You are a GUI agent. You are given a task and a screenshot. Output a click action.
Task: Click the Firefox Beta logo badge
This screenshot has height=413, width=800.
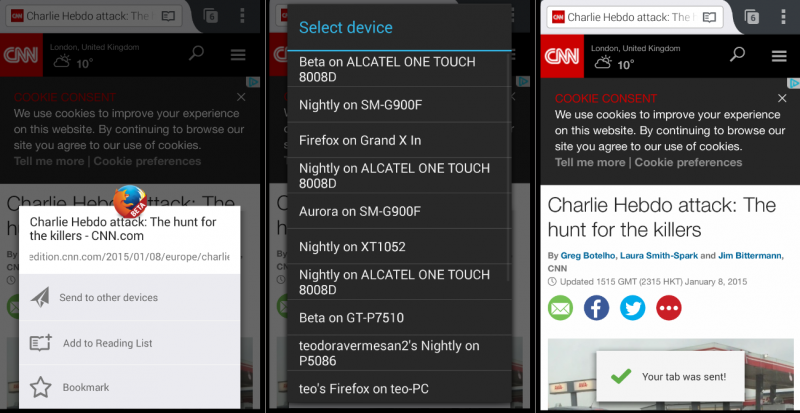pos(130,202)
